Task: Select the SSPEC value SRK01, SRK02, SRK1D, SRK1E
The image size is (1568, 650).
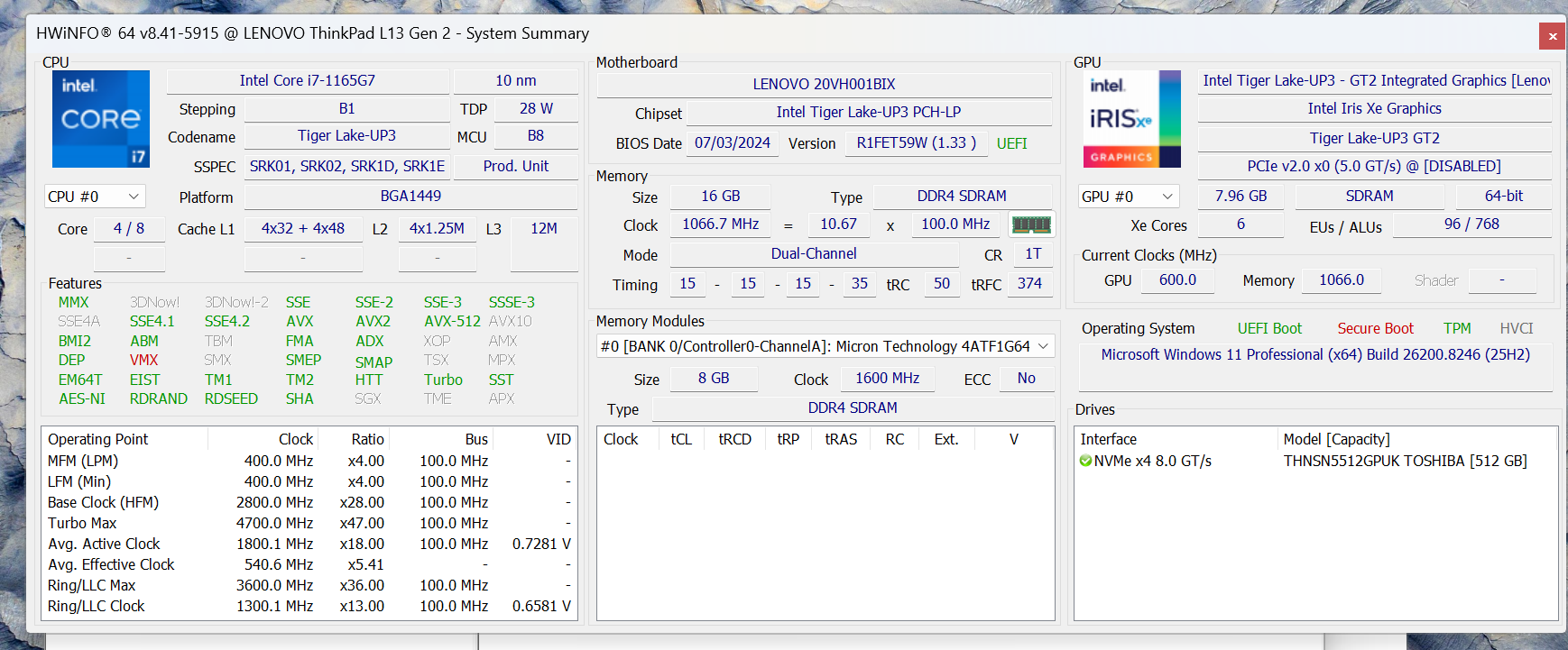Action: (x=347, y=166)
